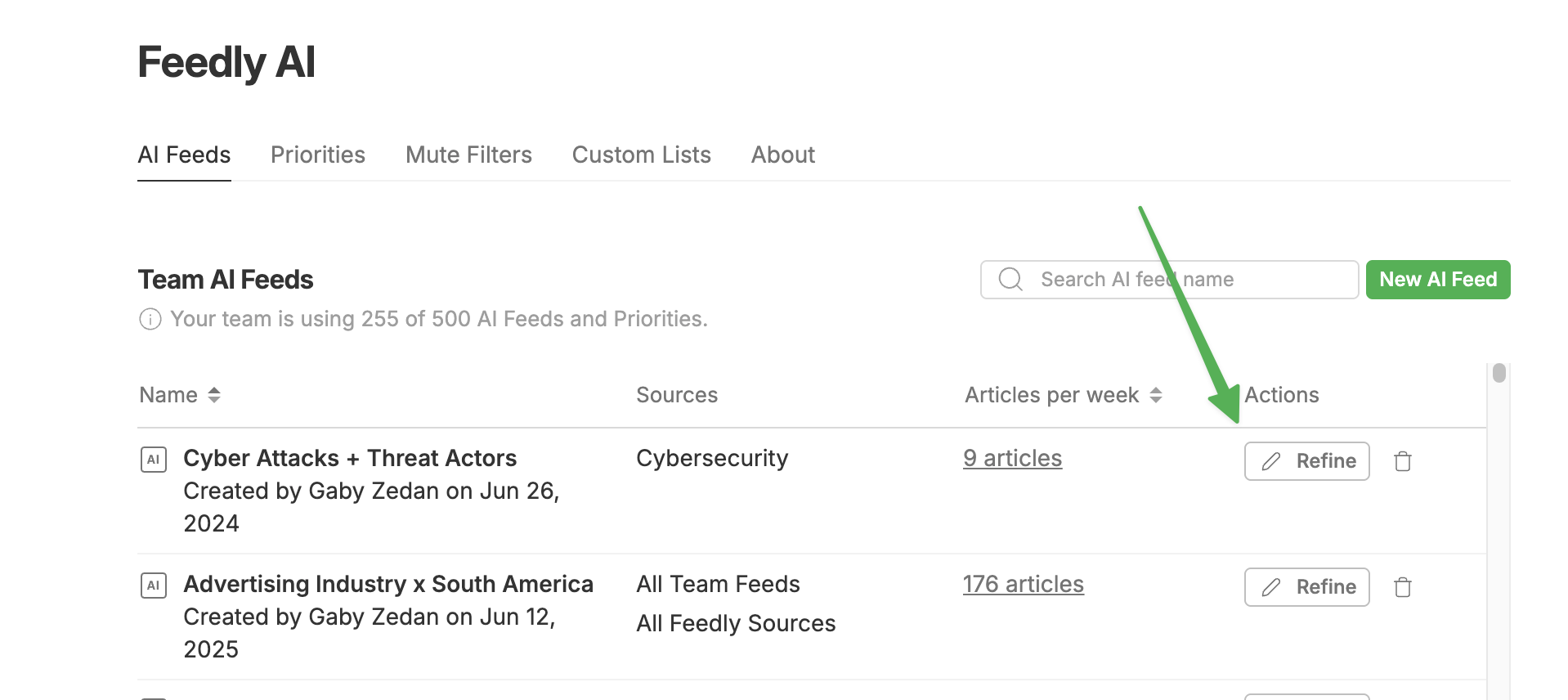Open the Mute Filters tab
This screenshot has width=1568, height=700.
click(x=468, y=155)
